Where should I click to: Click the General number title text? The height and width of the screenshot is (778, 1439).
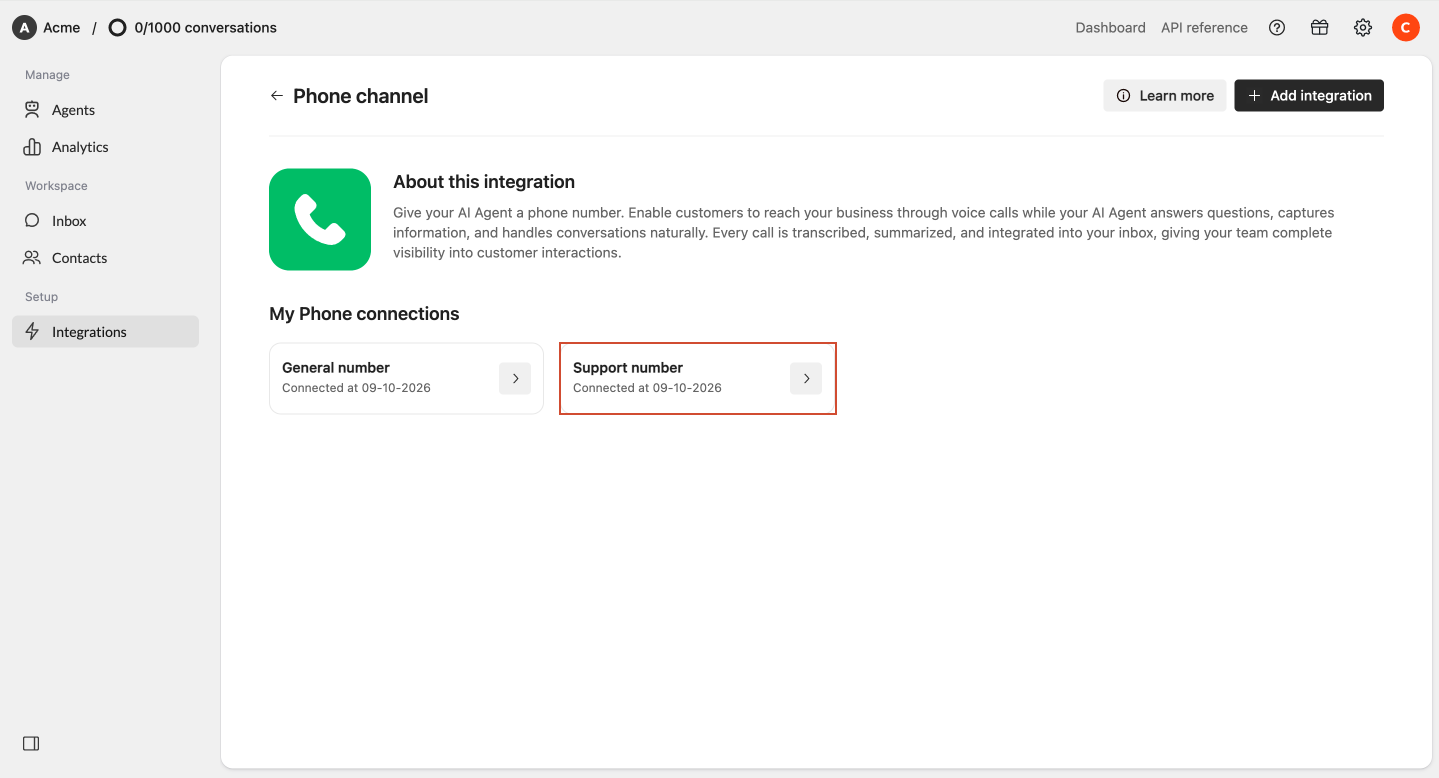tap(336, 368)
